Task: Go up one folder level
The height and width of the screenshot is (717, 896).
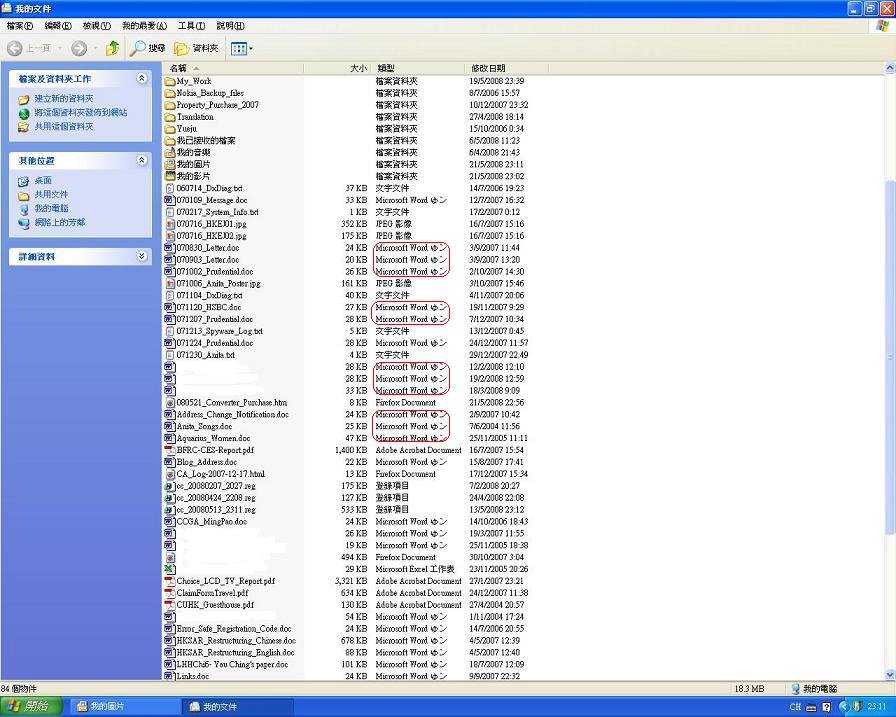Action: click(113, 49)
